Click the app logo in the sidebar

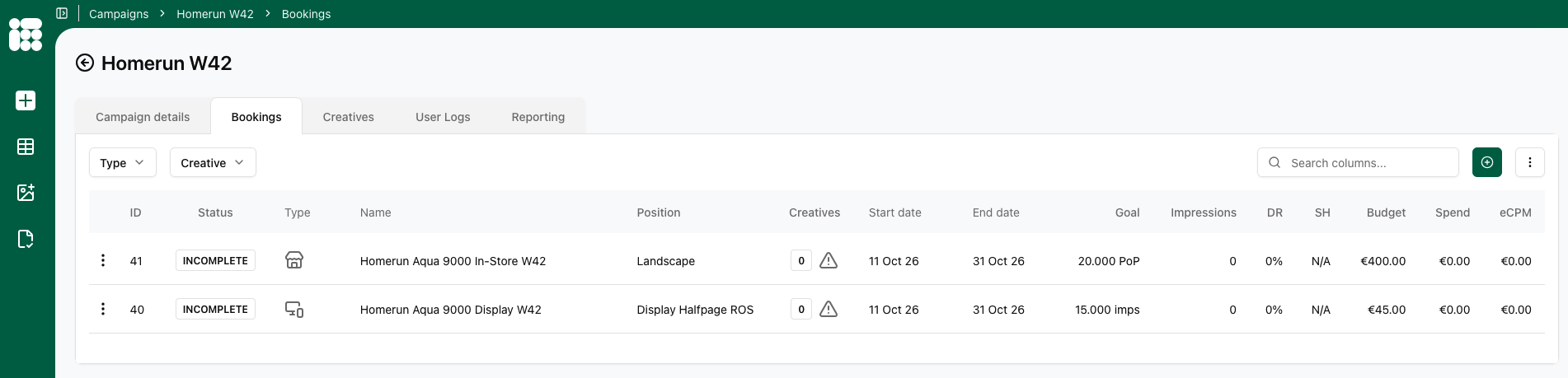[26, 35]
